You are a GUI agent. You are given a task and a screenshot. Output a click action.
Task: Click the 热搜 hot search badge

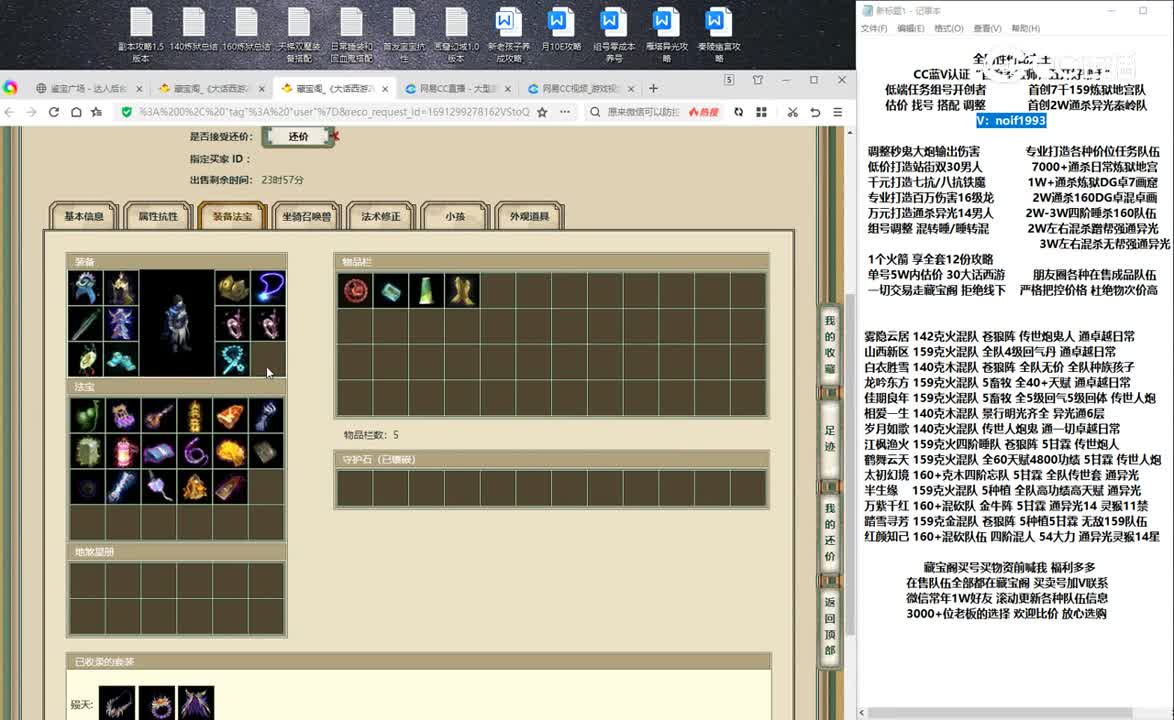[704, 112]
